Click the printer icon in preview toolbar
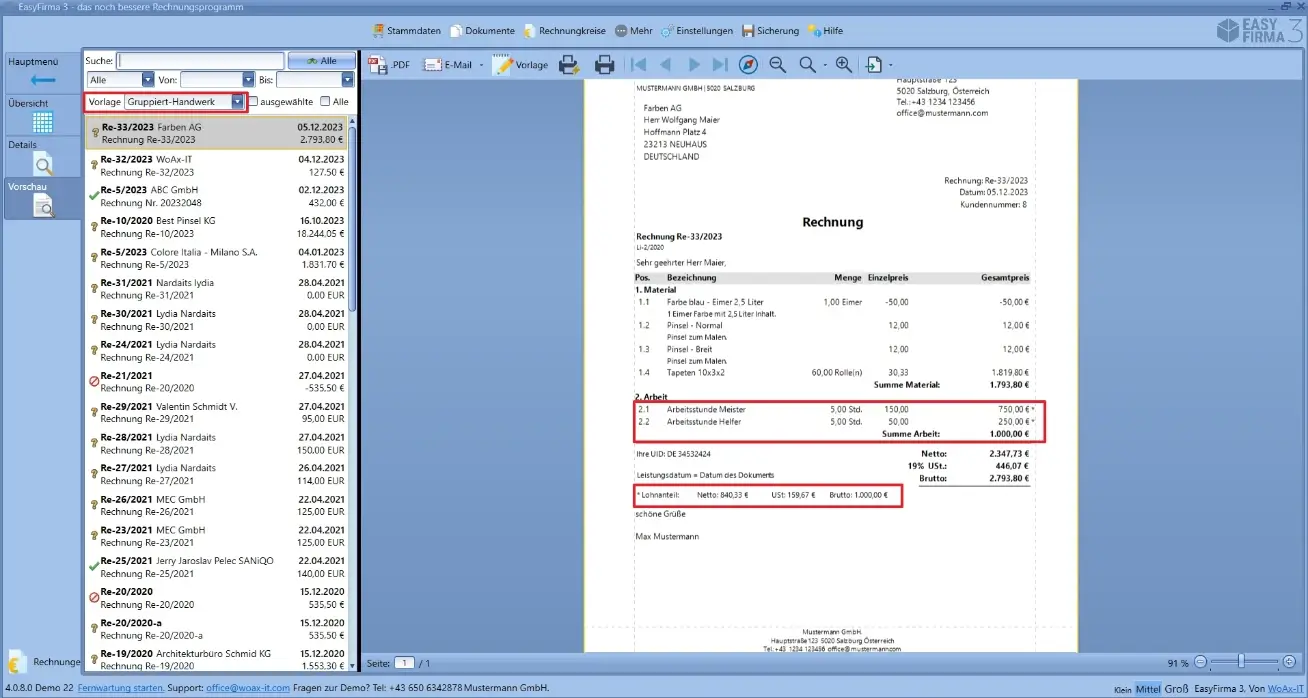Viewport: 1308px width, 698px height. pyautogui.click(x=604, y=65)
